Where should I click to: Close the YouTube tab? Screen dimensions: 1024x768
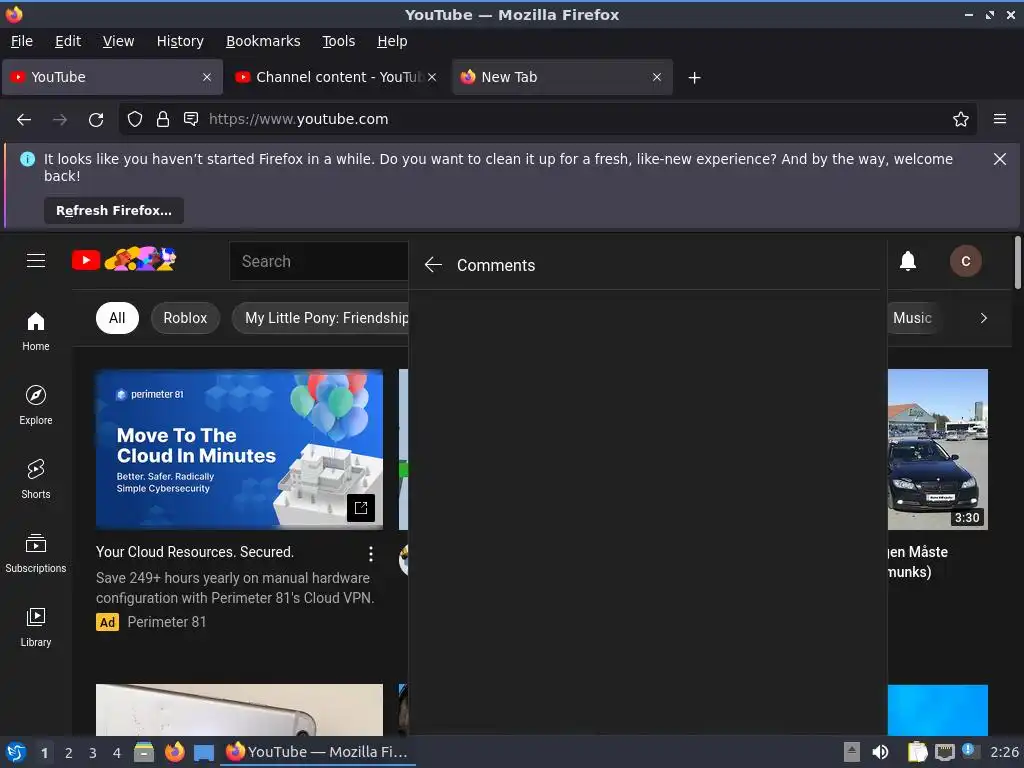click(207, 77)
